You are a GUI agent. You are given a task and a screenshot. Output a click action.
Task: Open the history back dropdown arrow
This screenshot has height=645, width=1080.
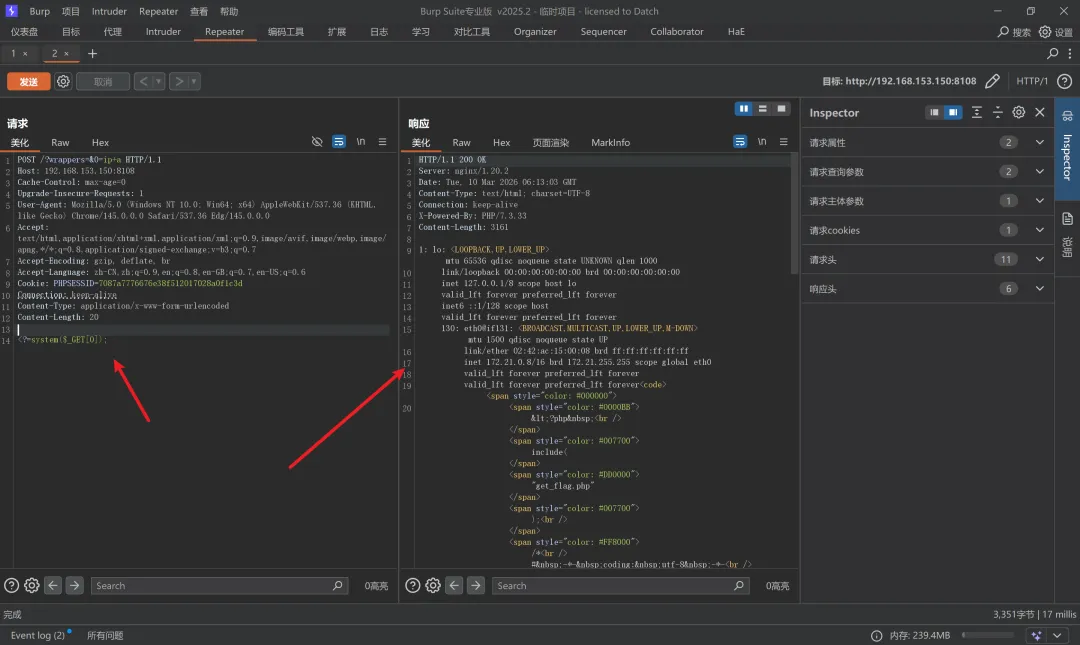(x=159, y=82)
